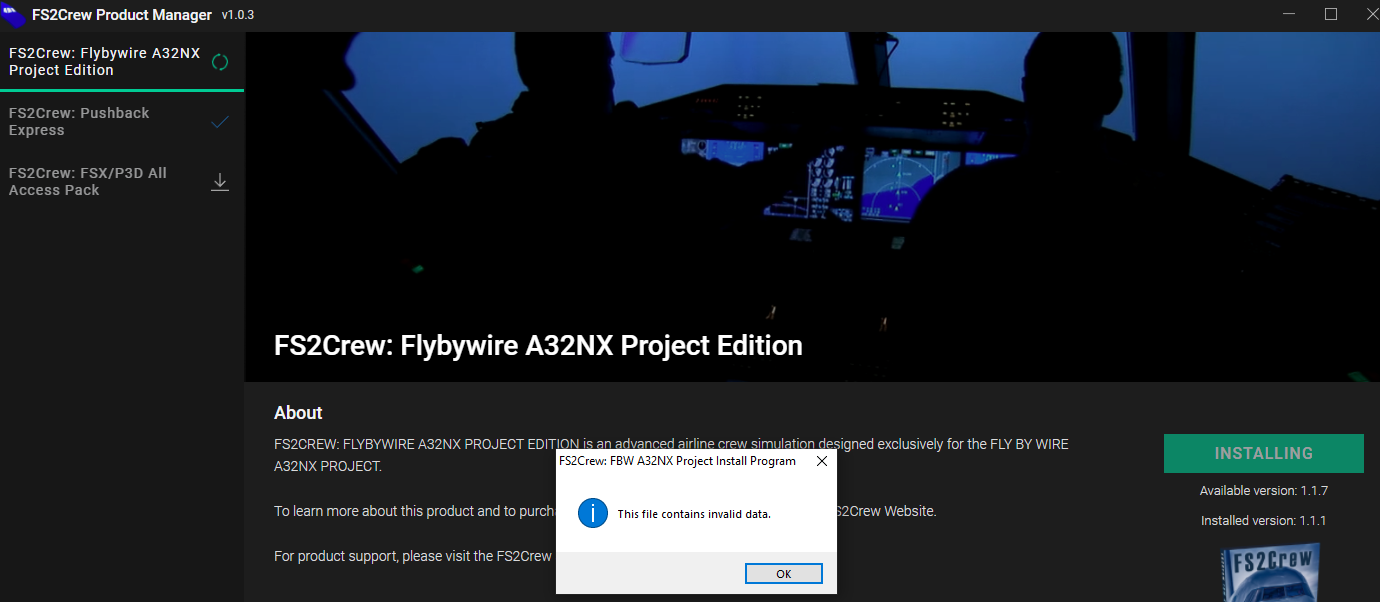The image size is (1380, 602).
Task: Click OK in the invalid data dialog
Action: [784, 573]
